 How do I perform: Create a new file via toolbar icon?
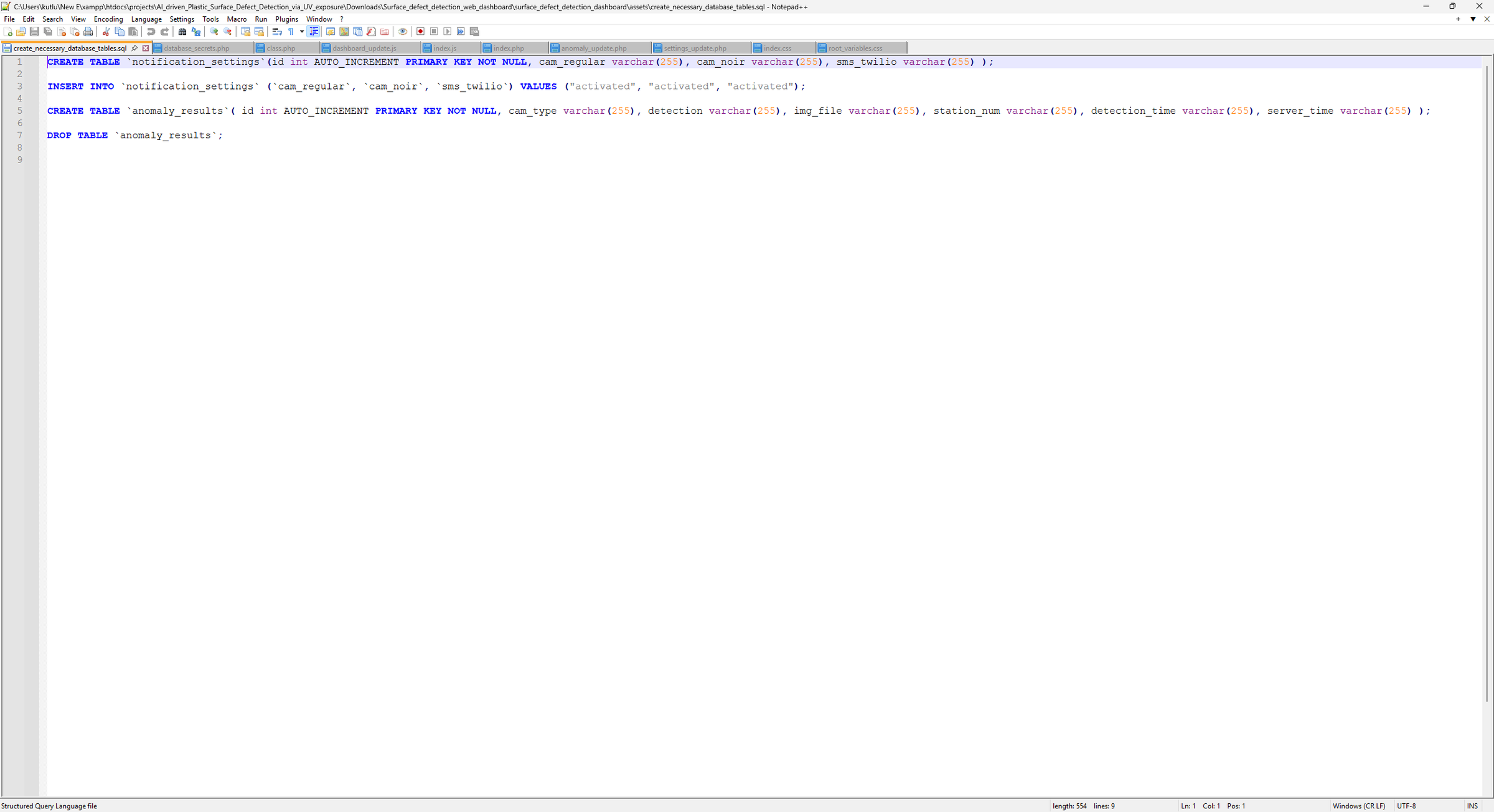[x=7, y=32]
